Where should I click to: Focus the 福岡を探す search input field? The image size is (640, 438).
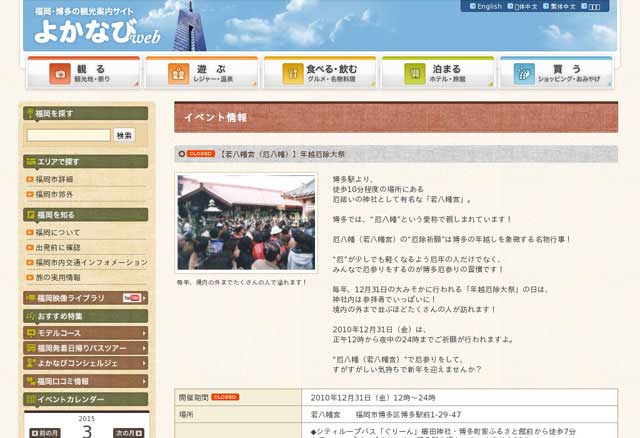pyautogui.click(x=69, y=135)
